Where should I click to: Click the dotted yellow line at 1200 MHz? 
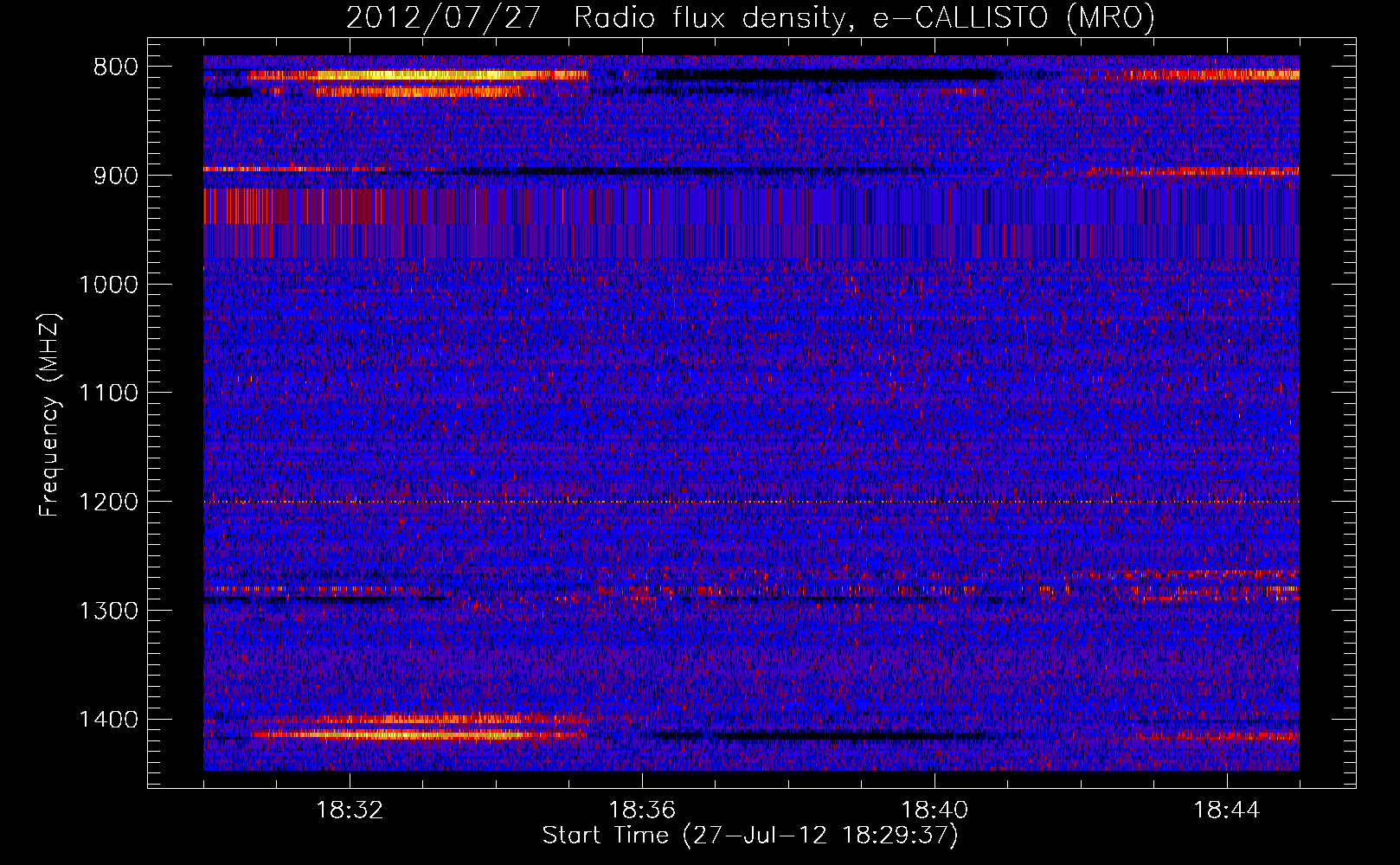751,502
